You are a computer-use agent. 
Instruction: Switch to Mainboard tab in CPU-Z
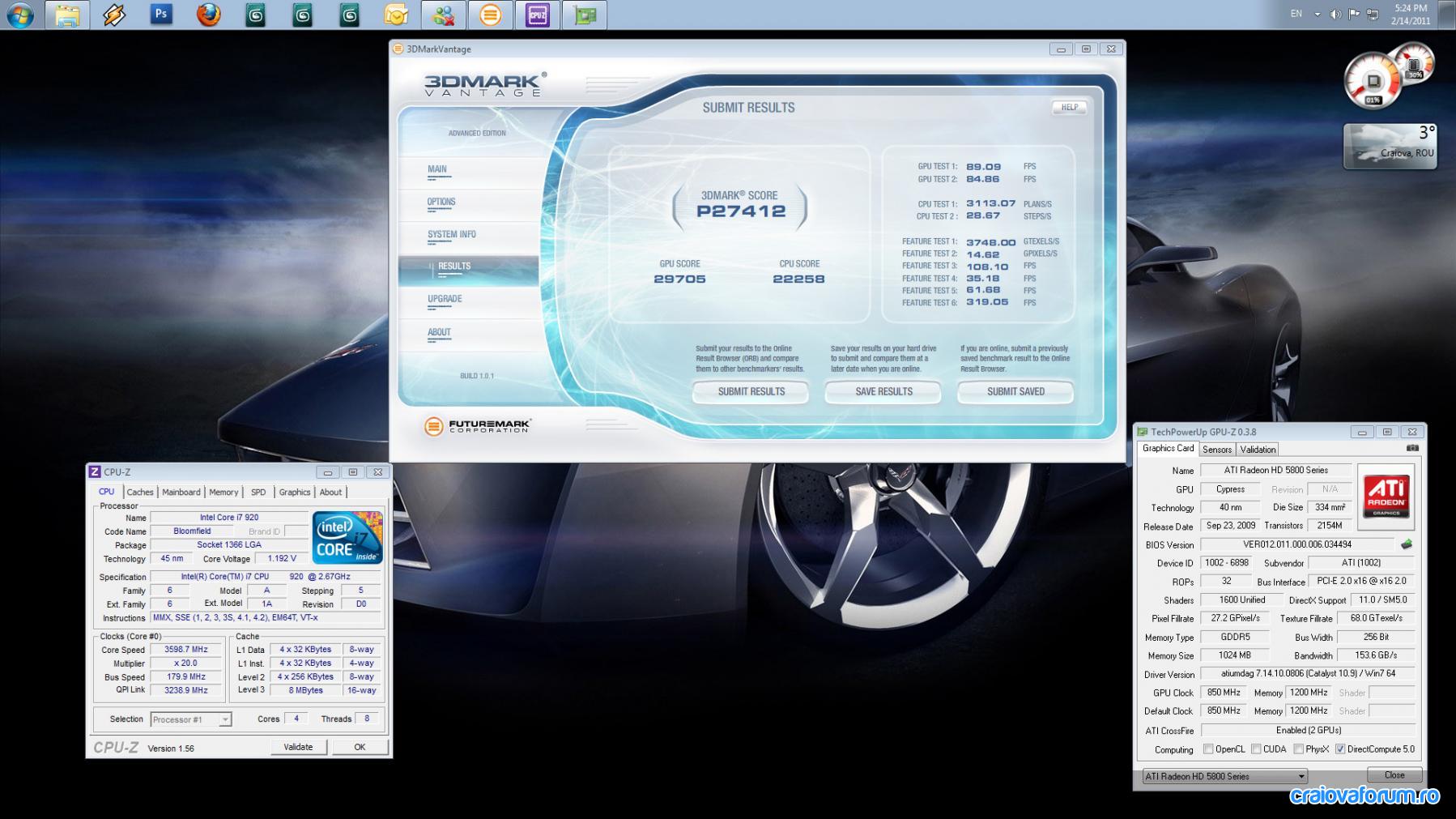click(181, 492)
